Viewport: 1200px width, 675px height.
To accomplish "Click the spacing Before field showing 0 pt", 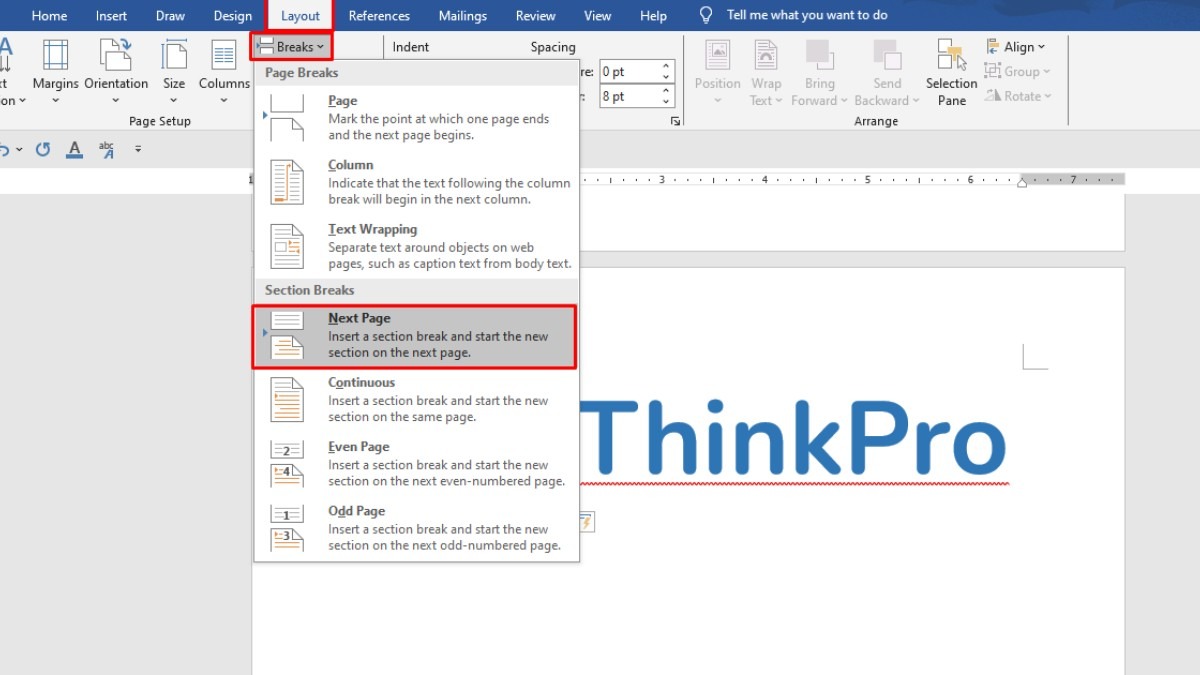I will tap(636, 72).
